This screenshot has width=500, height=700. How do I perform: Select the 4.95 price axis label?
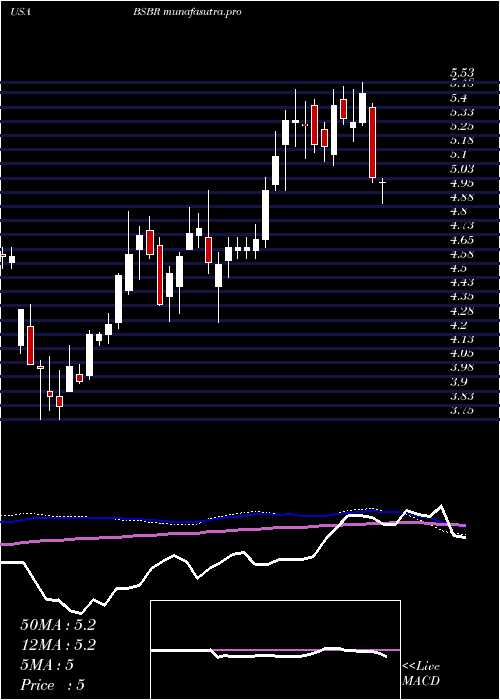tap(462, 183)
